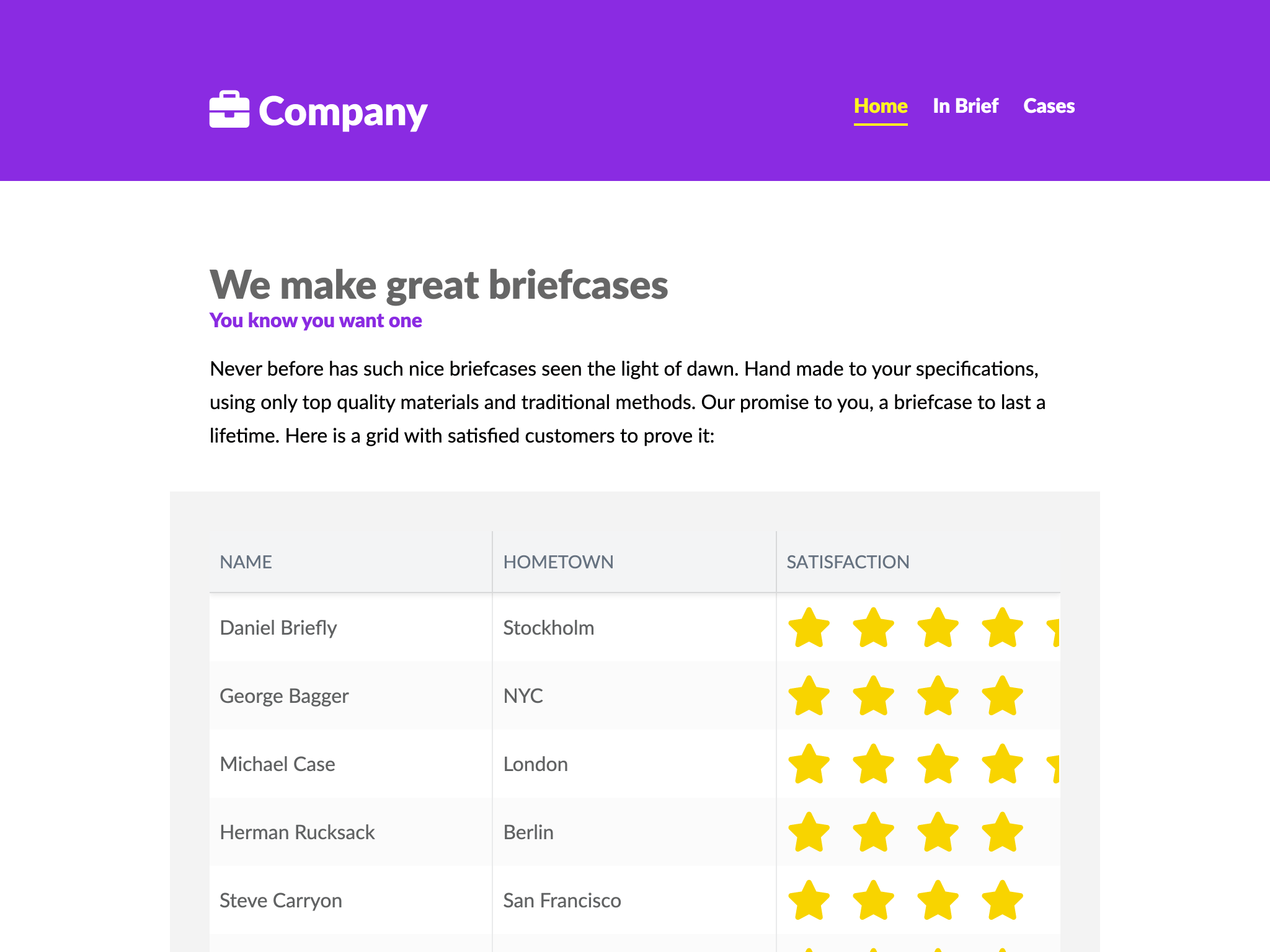Click second star in Michael Case row
Screen dimensions: 1270x952
(874, 764)
